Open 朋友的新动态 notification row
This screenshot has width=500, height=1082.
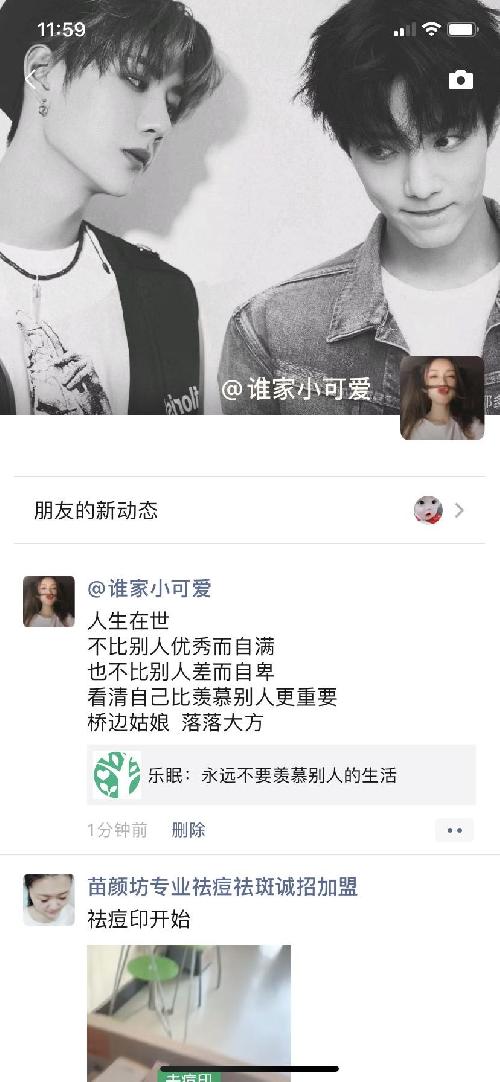click(250, 511)
